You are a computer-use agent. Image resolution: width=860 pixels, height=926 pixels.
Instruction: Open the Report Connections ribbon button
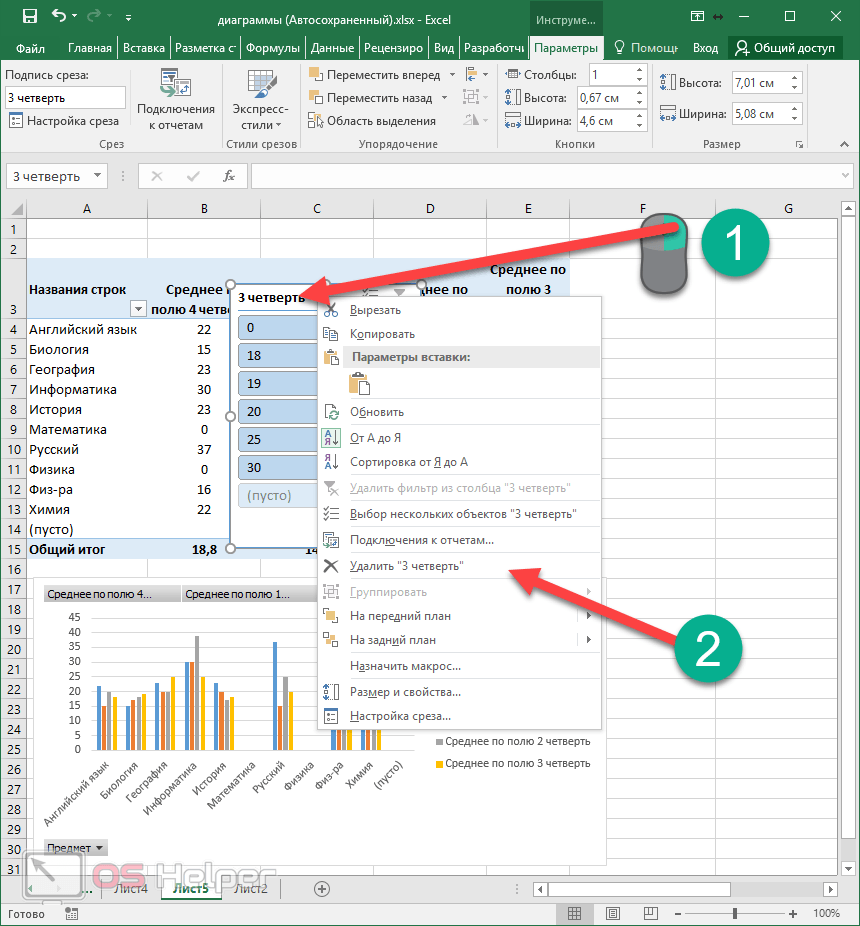coord(175,102)
